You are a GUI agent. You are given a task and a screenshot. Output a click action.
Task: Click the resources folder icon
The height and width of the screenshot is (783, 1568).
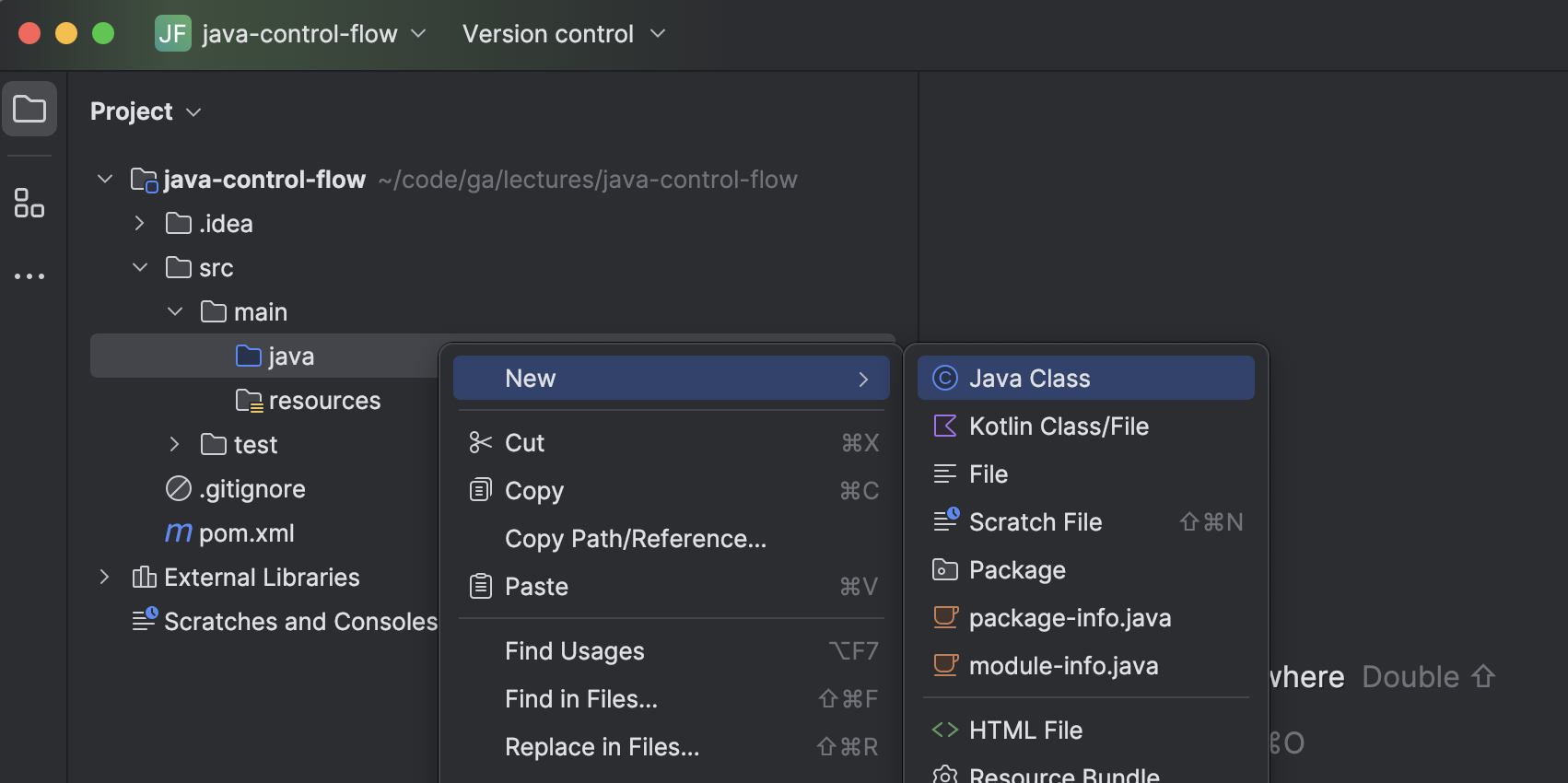point(250,401)
